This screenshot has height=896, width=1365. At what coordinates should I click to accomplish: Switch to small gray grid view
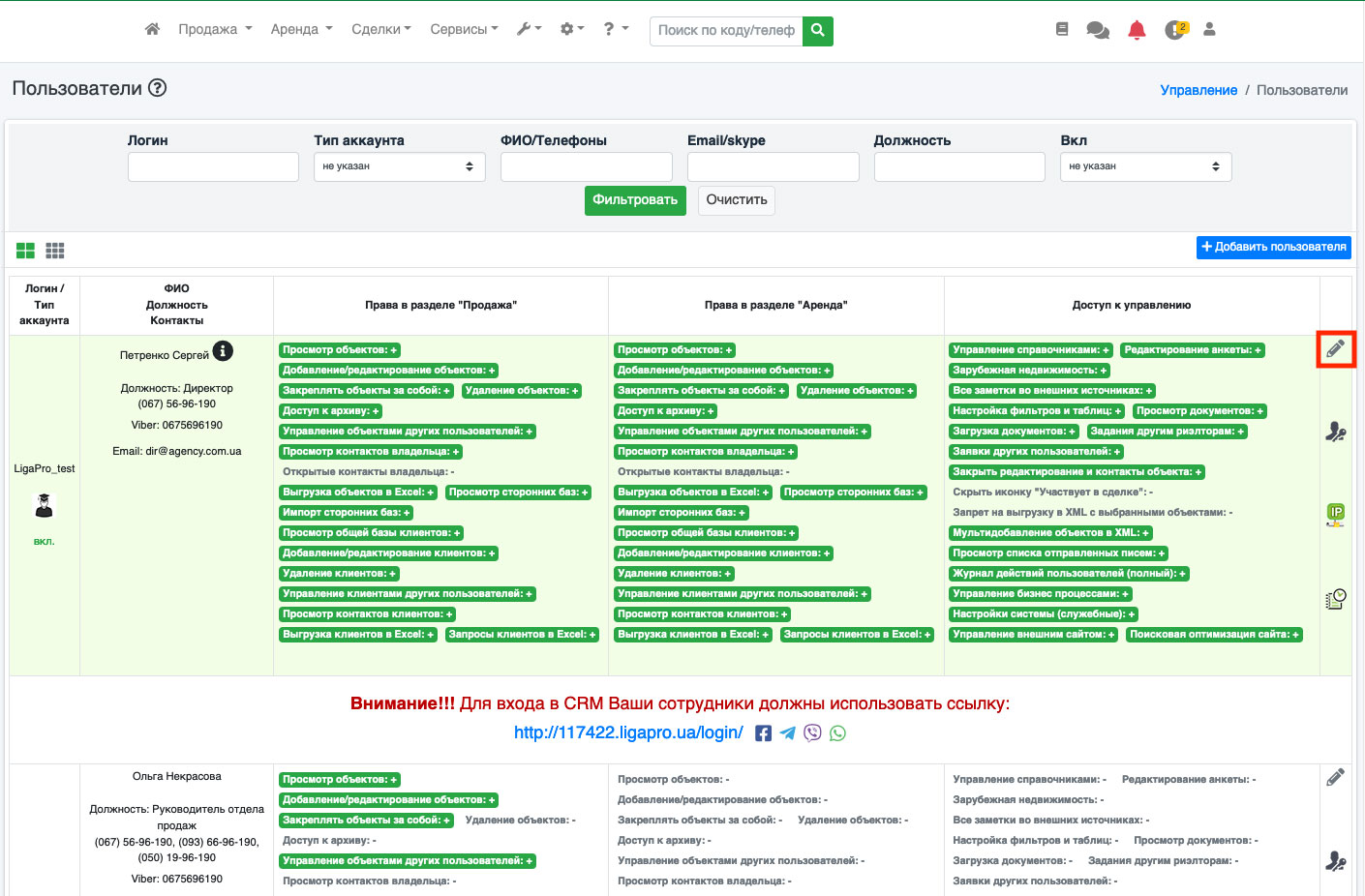click(x=55, y=251)
